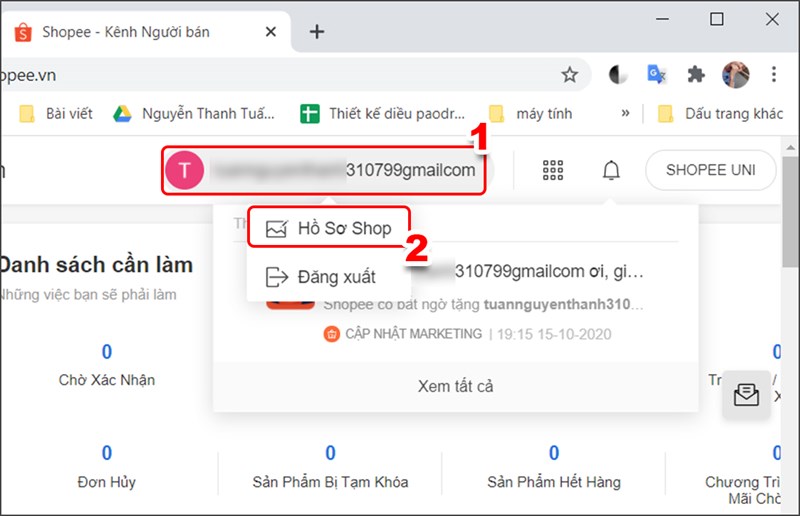This screenshot has height=516, width=800.
Task: Open Sản Phẩm Hết Hàng count
Action: click(554, 466)
